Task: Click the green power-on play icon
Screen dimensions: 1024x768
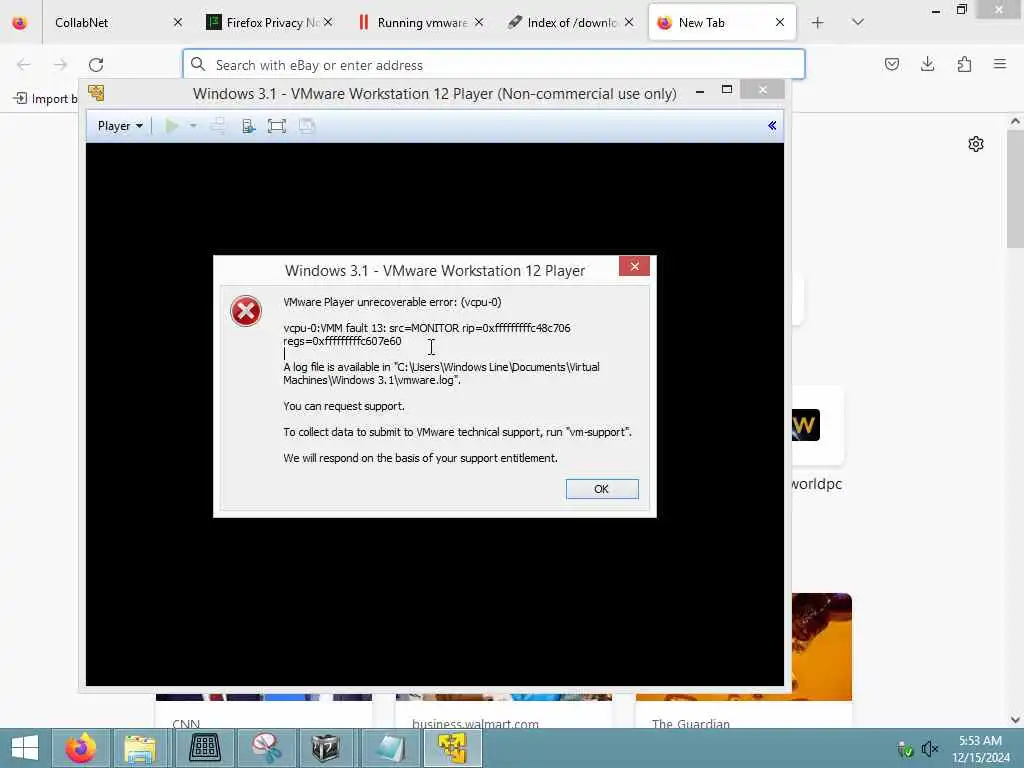Action: click(x=172, y=126)
